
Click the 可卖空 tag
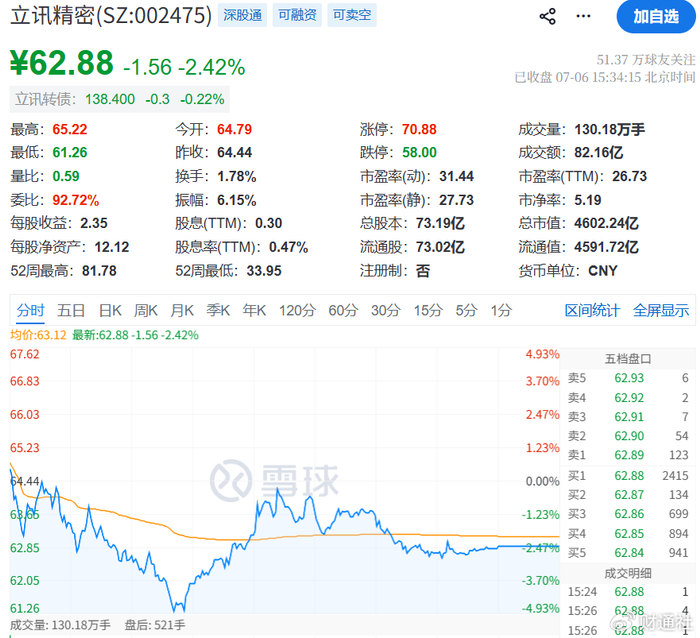point(352,15)
